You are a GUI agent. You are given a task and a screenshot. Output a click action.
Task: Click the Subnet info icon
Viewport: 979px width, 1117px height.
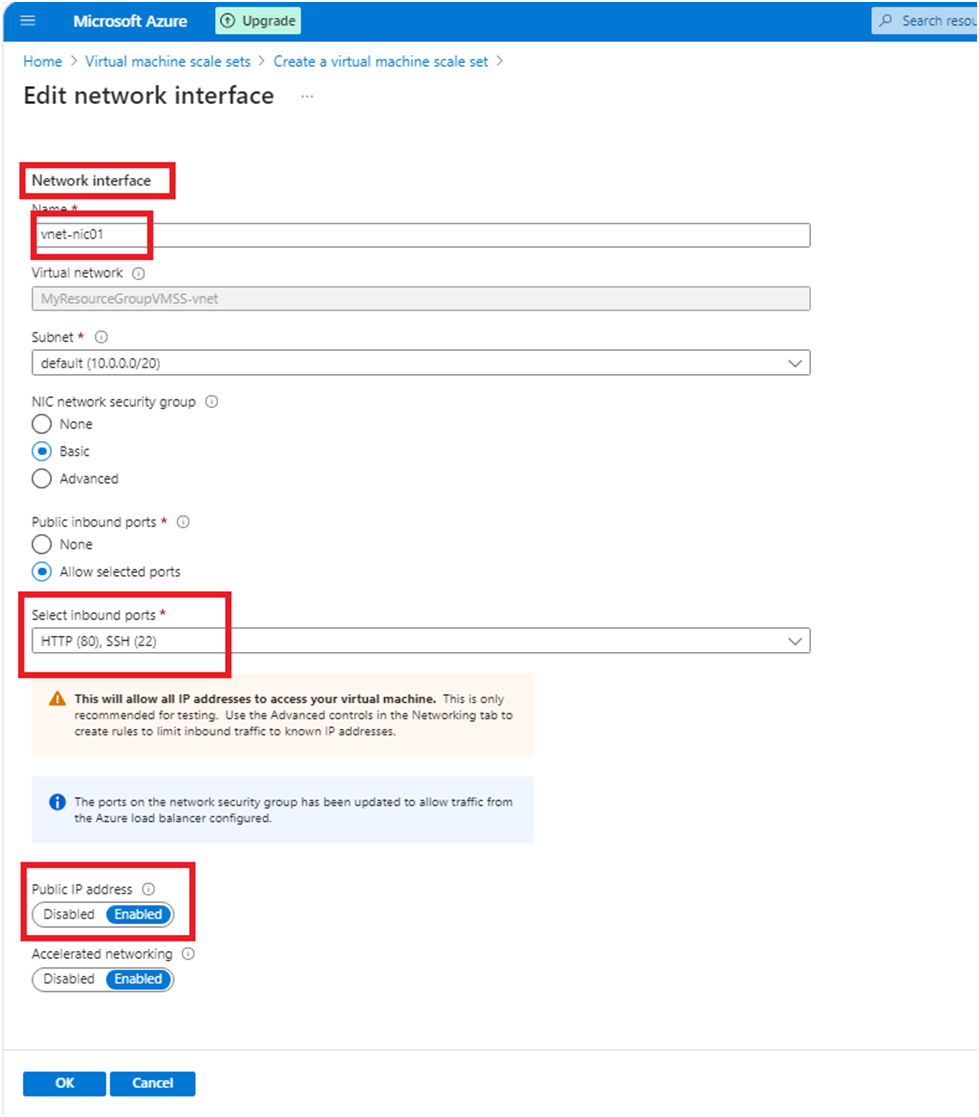click(100, 337)
